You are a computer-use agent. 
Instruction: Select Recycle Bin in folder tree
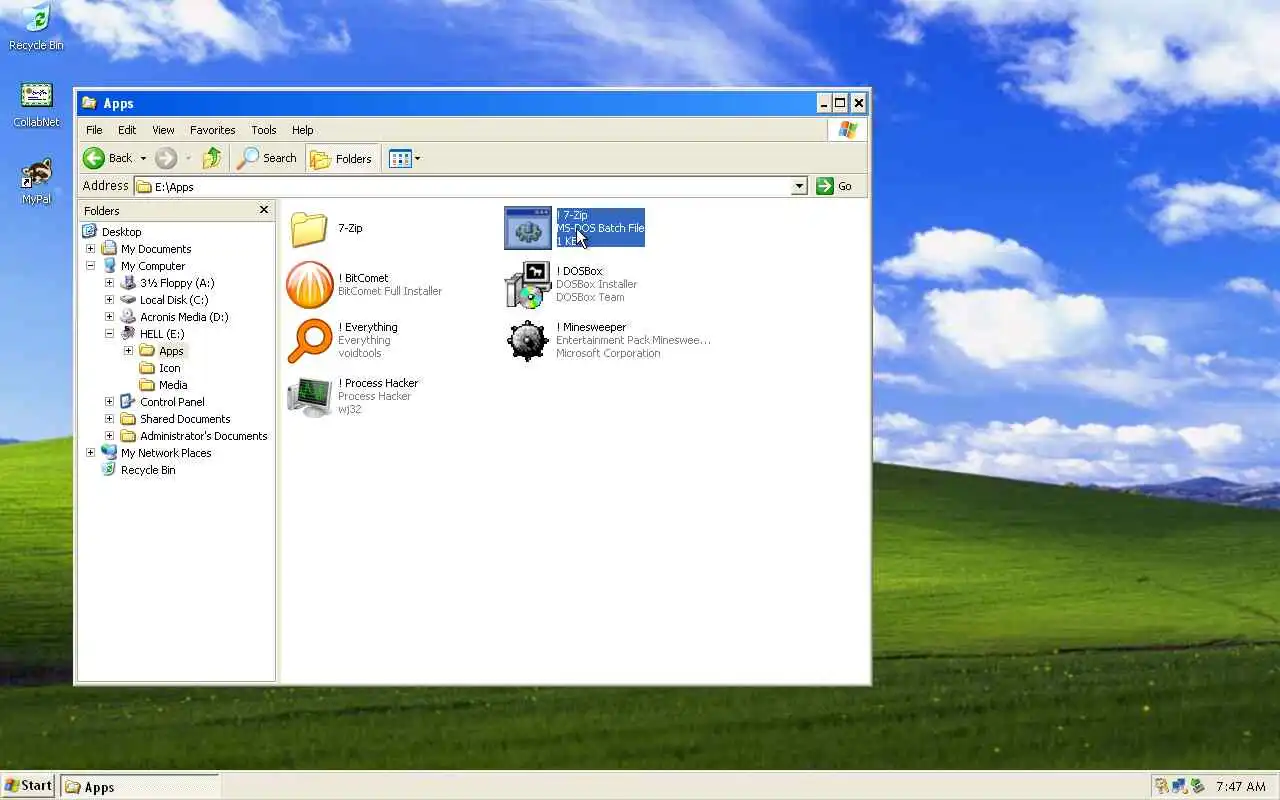click(x=148, y=470)
